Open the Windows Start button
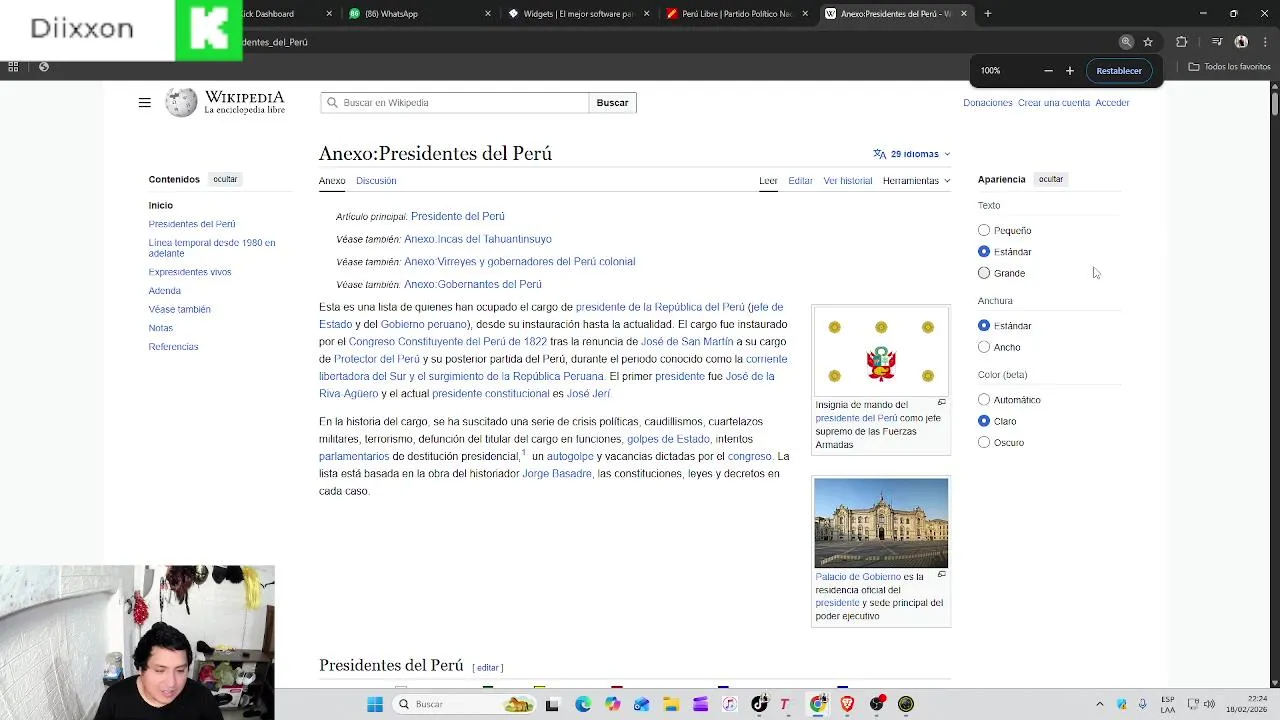 [x=375, y=704]
